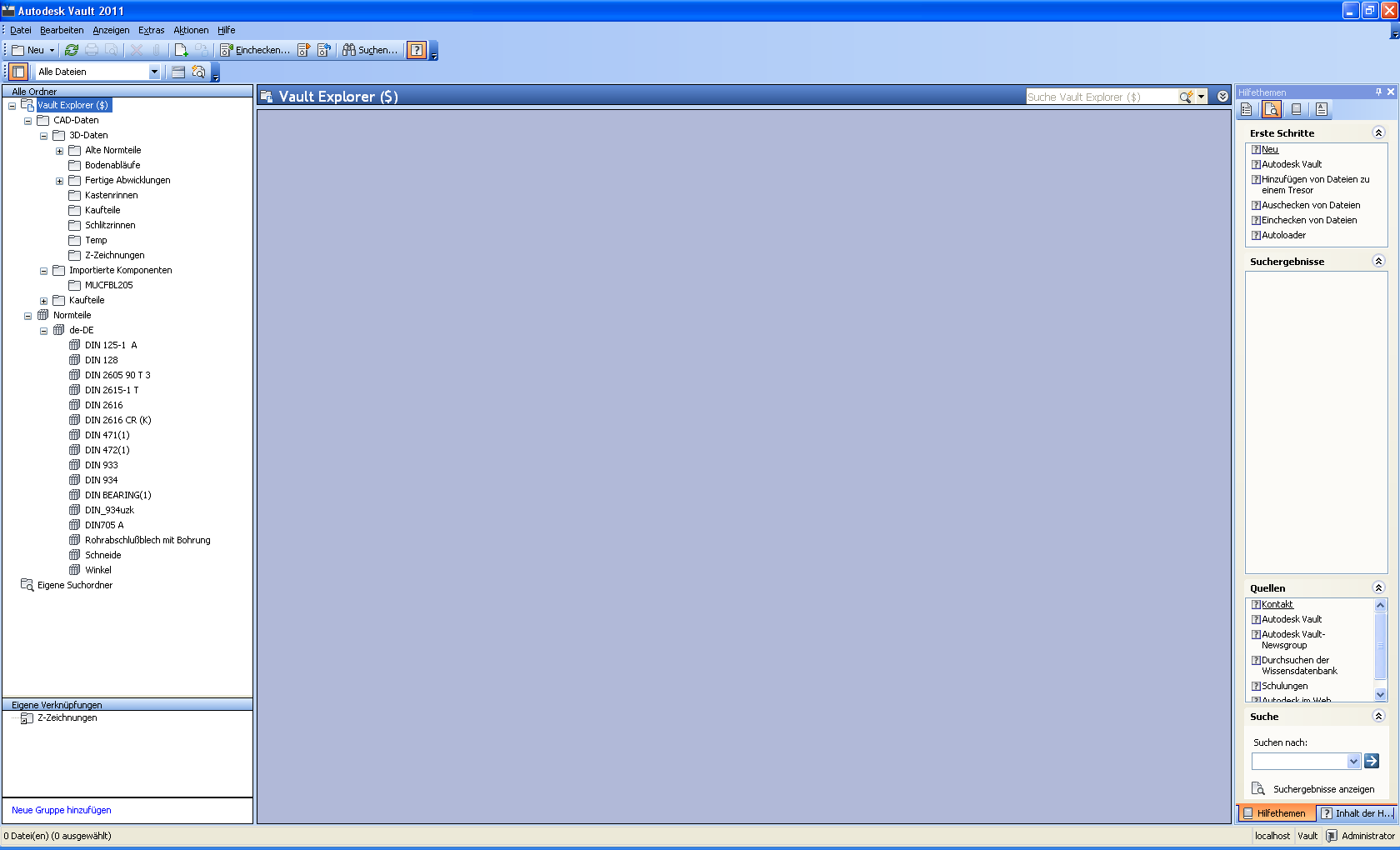Click the Administrator user icon in status bar
Screen dimensions: 1400x850
pos(1332,836)
